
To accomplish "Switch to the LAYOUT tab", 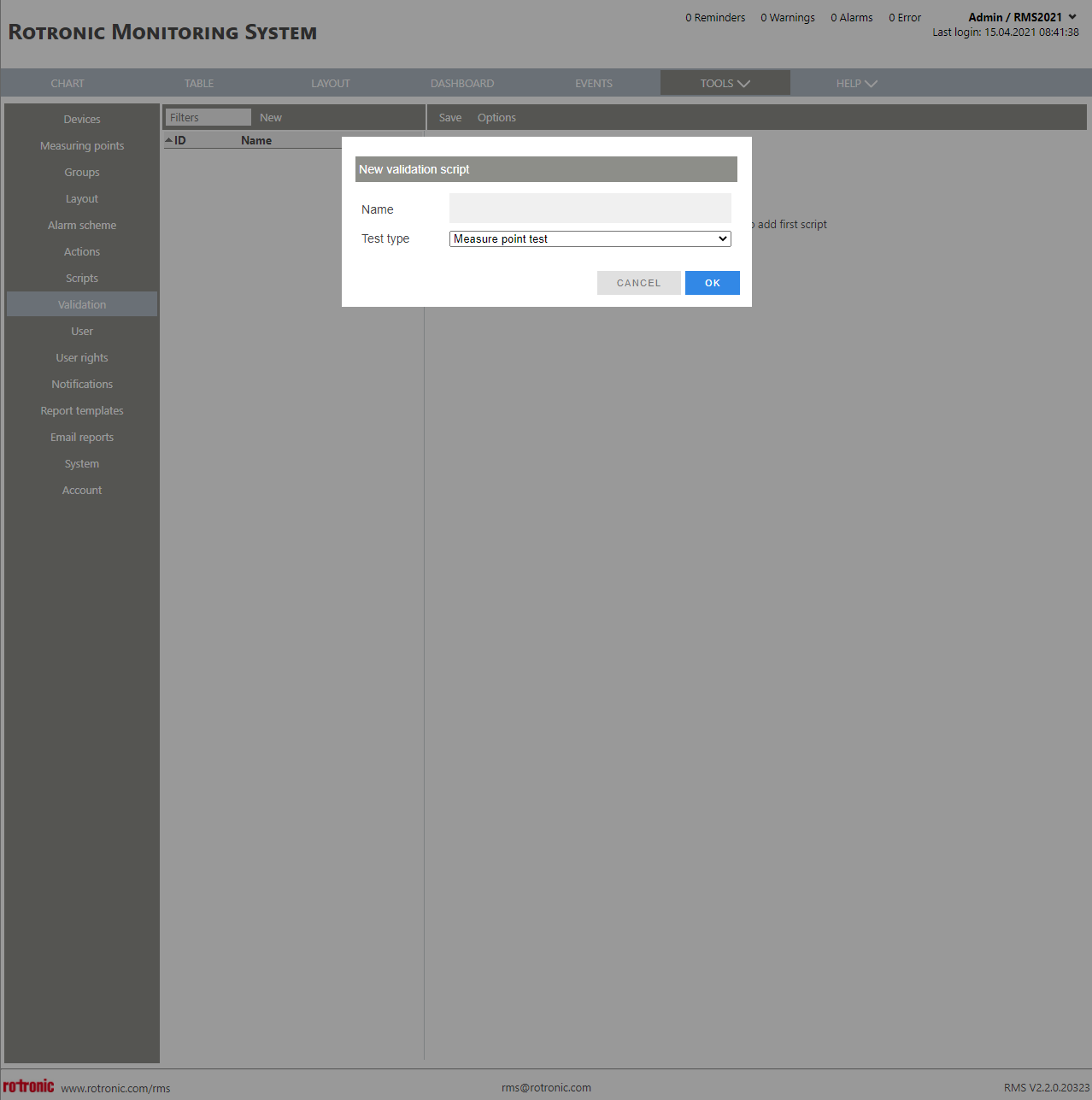I will 331,83.
